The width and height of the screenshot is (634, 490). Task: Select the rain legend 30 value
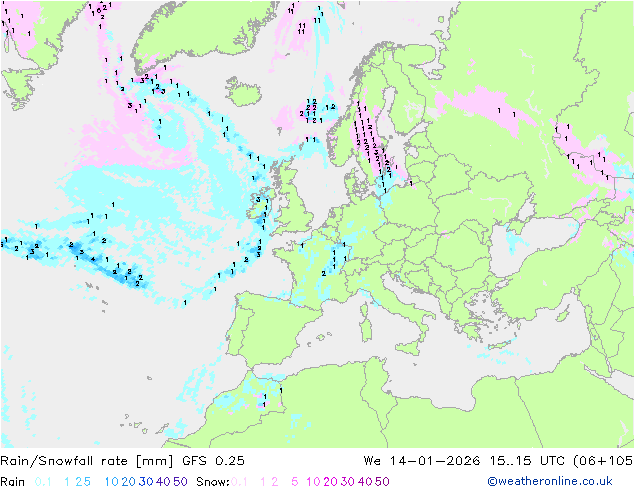[x=146, y=482]
